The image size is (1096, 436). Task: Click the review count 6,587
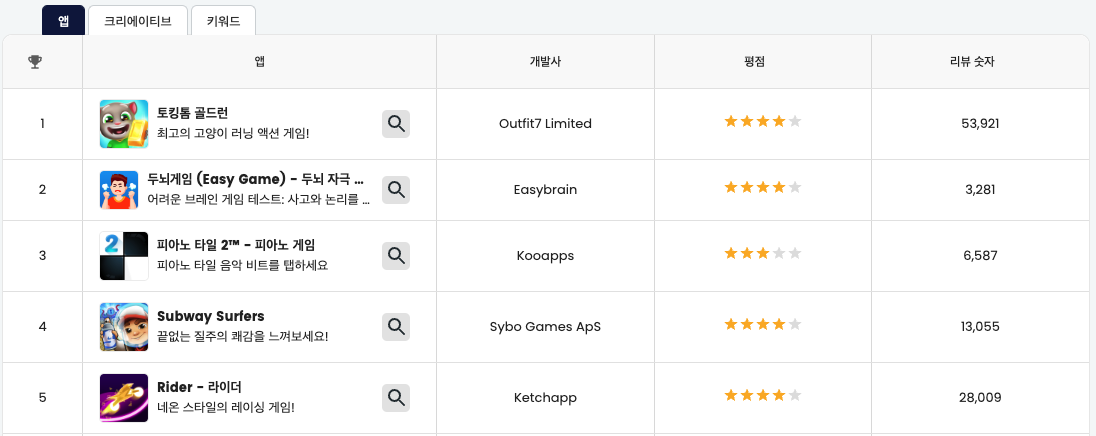point(980,256)
